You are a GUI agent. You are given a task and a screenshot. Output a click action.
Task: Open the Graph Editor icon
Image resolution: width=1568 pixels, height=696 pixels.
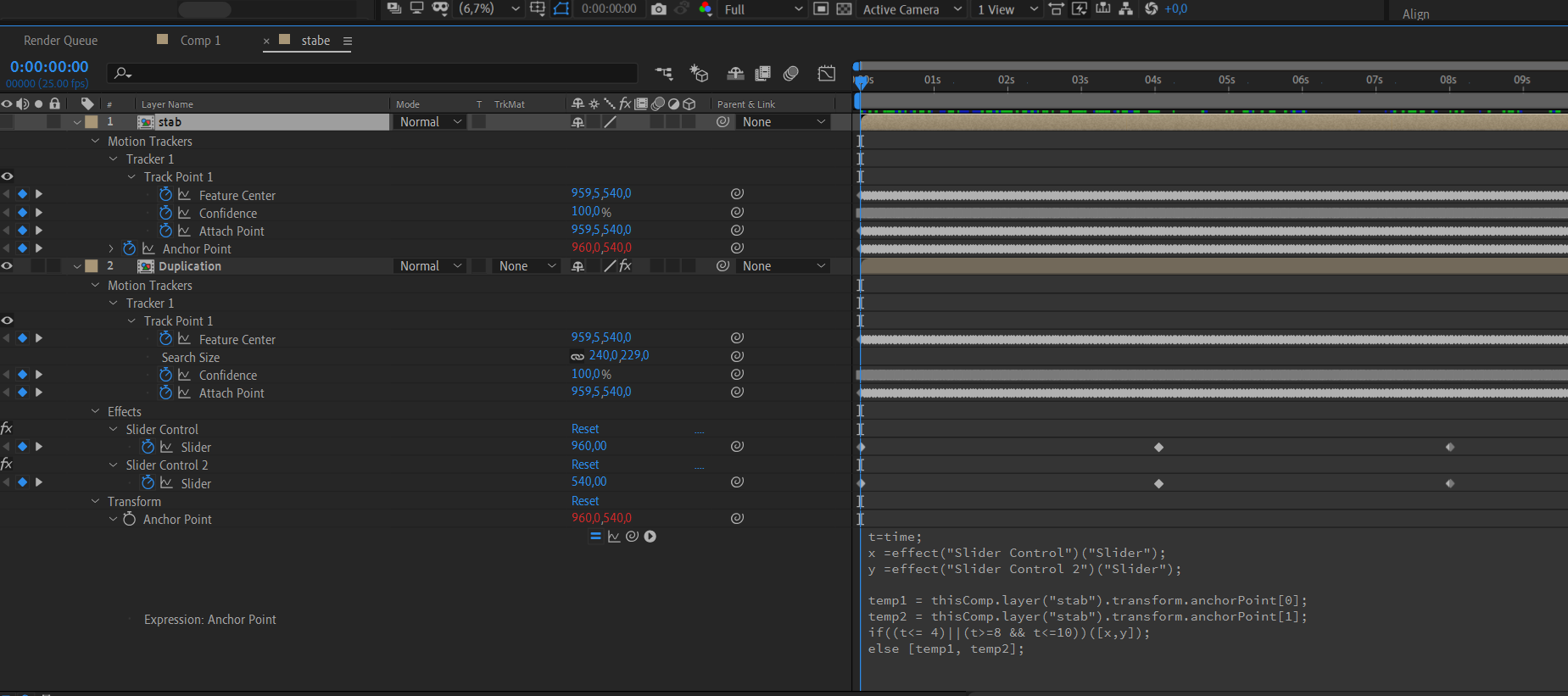click(x=826, y=74)
